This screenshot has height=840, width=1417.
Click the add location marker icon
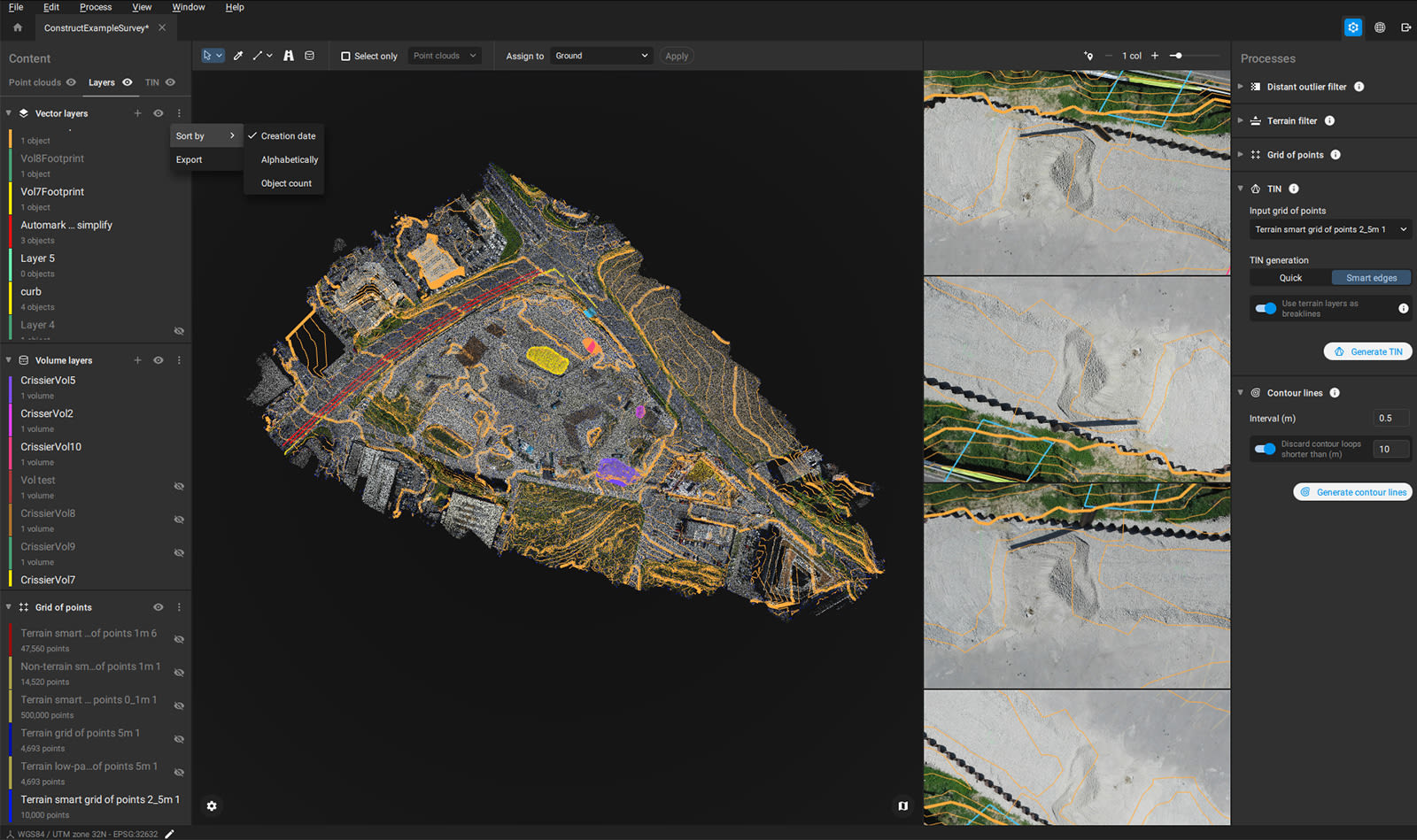1088,55
